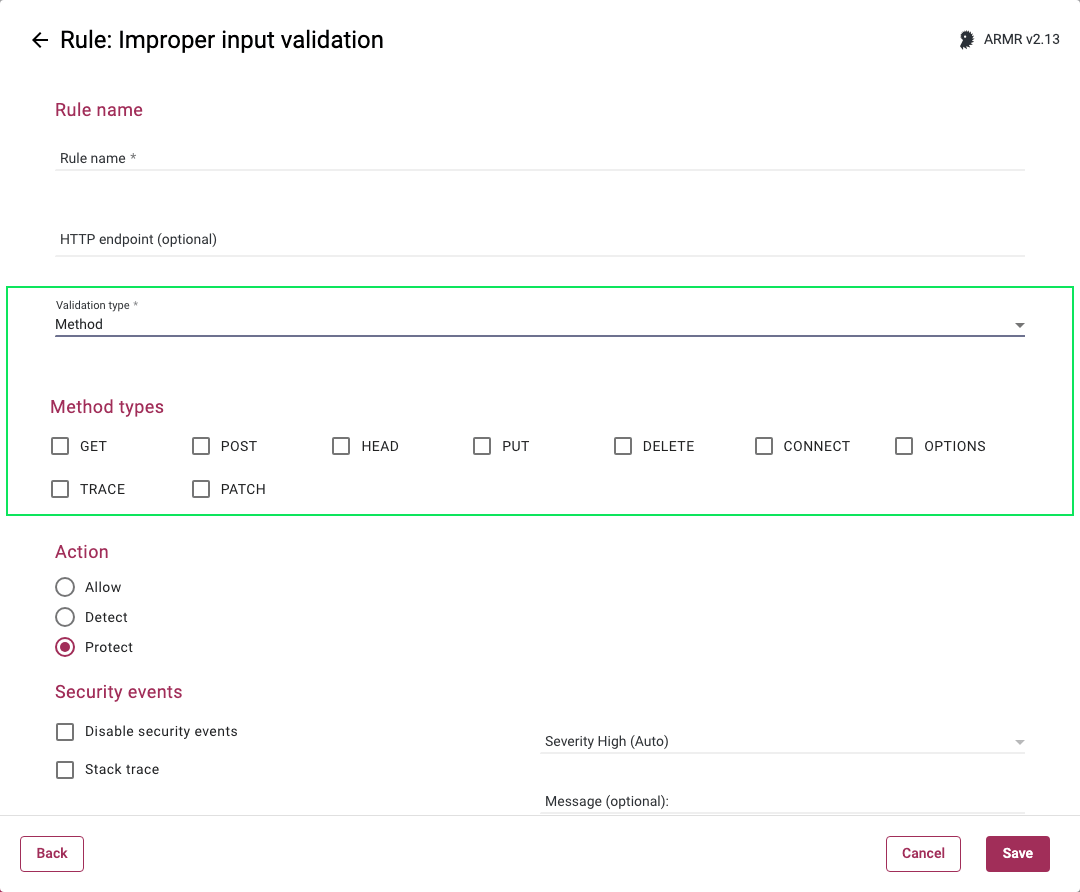Click the ARMR v2.13 version text
Screen dimensions: 1080x892
pyautogui.click(x=1021, y=40)
